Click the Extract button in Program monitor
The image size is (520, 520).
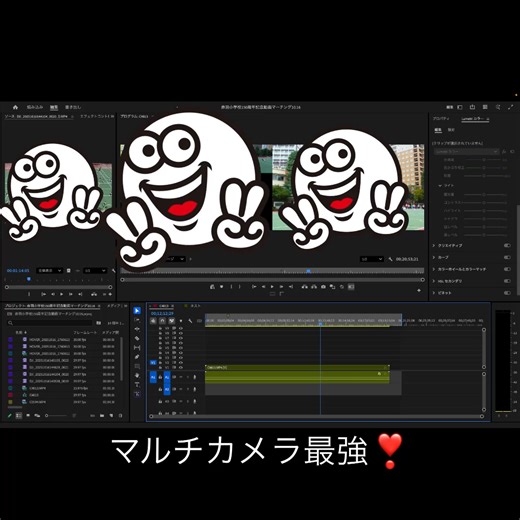314,287
